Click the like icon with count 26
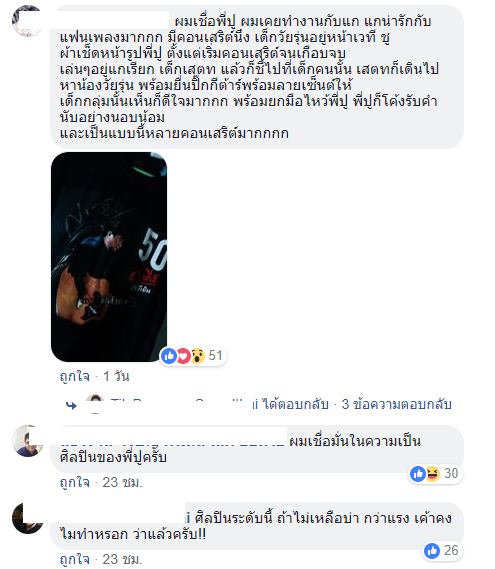Viewport: 495px width, 569px height. tap(432, 550)
